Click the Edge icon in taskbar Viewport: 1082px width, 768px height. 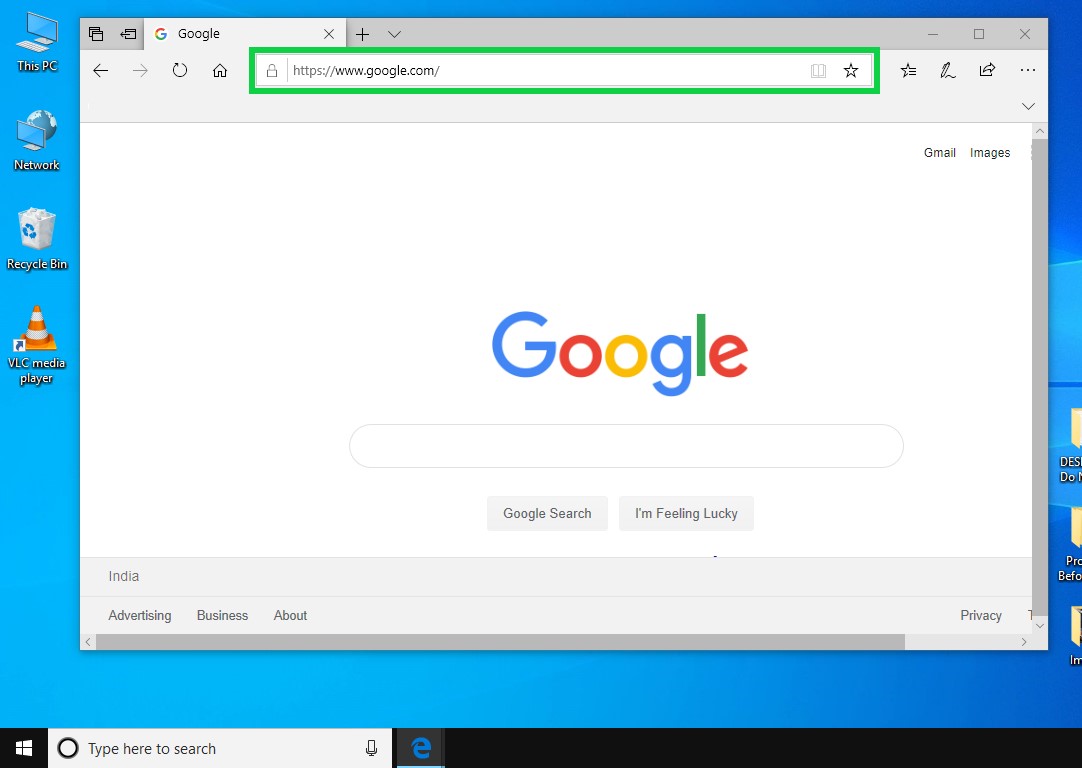pyautogui.click(x=421, y=748)
